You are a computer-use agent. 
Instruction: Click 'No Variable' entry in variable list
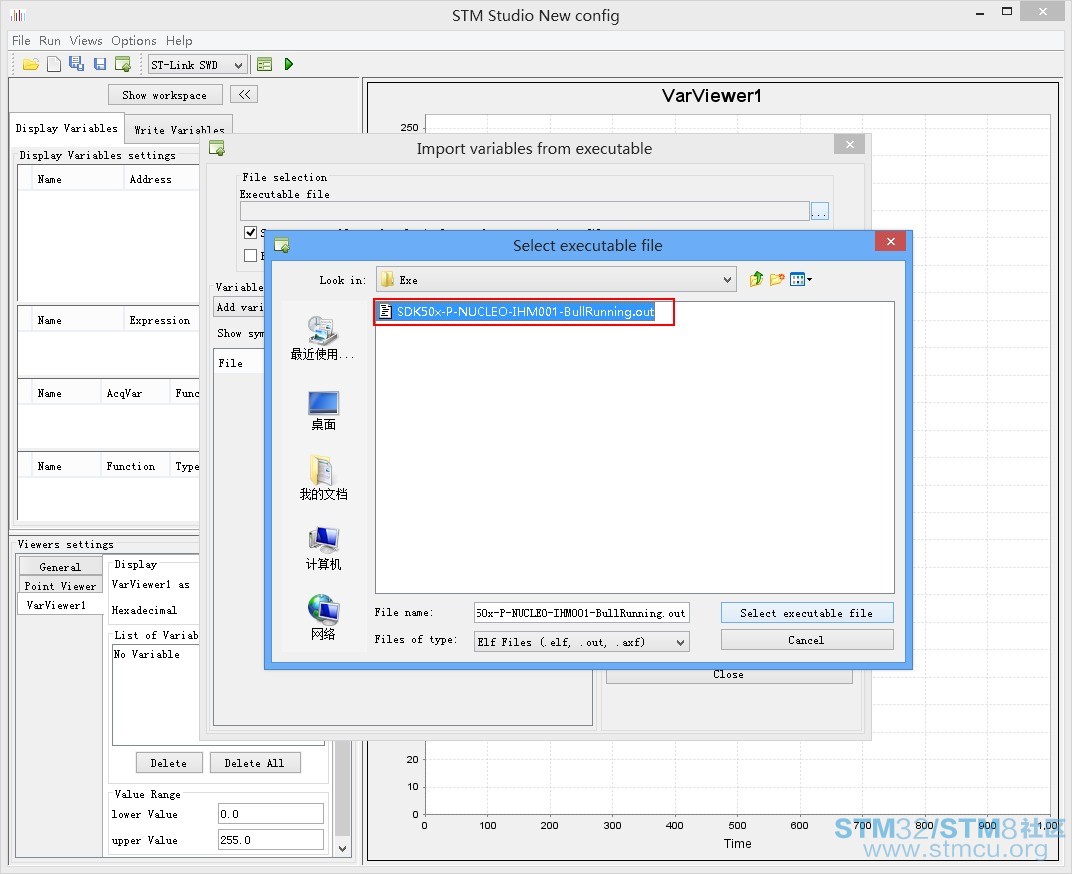pos(146,654)
